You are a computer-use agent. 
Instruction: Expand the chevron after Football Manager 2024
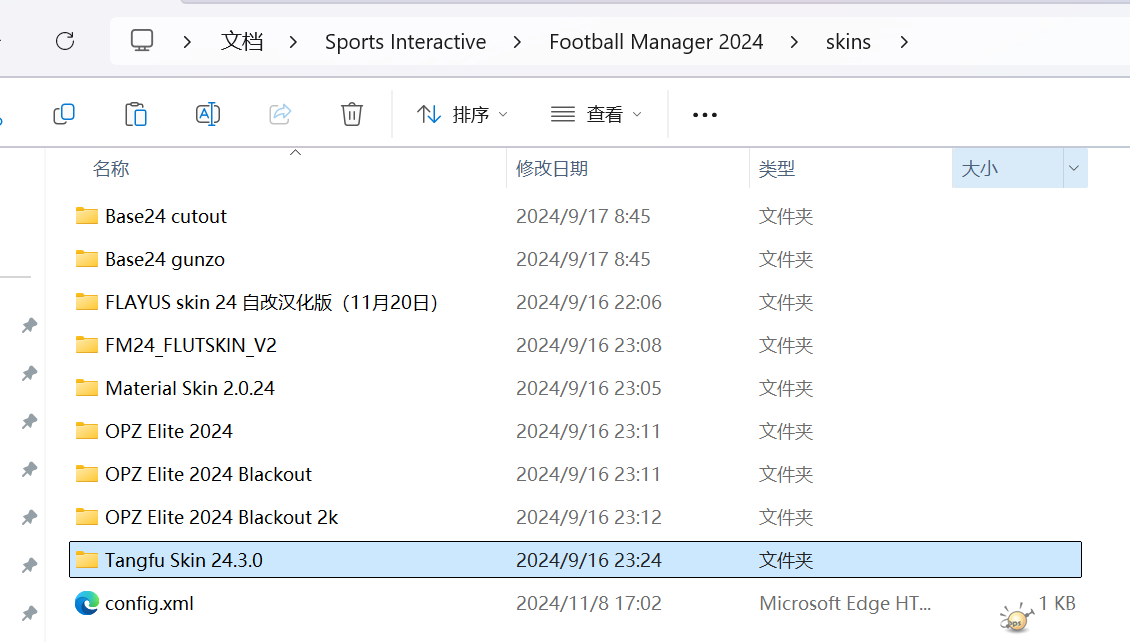coord(793,42)
